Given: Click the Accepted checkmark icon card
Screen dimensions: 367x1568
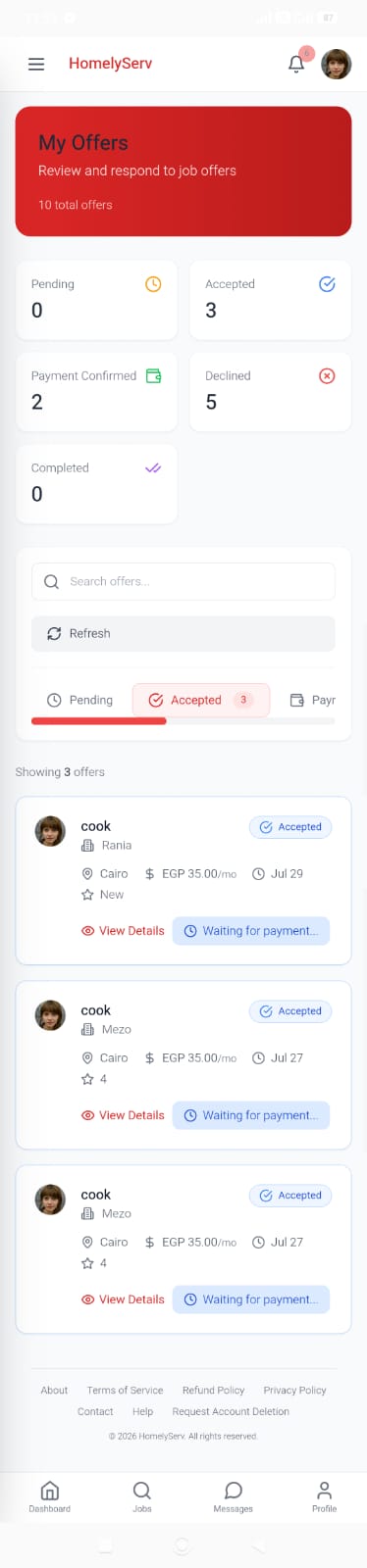Looking at the screenshot, I should (327, 284).
